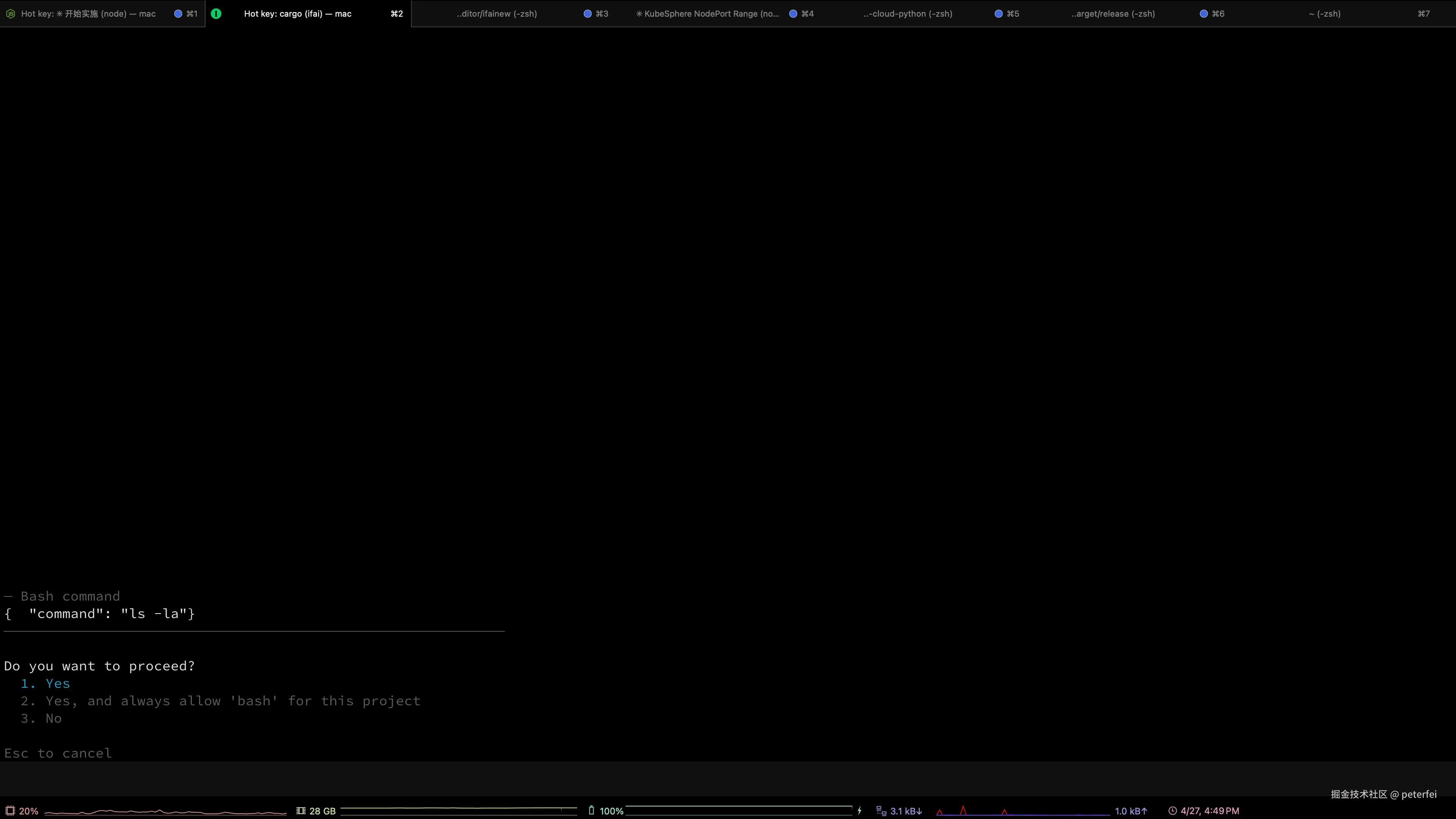Click the charging lightning bolt icon
1456x819 pixels.
click(x=859, y=811)
